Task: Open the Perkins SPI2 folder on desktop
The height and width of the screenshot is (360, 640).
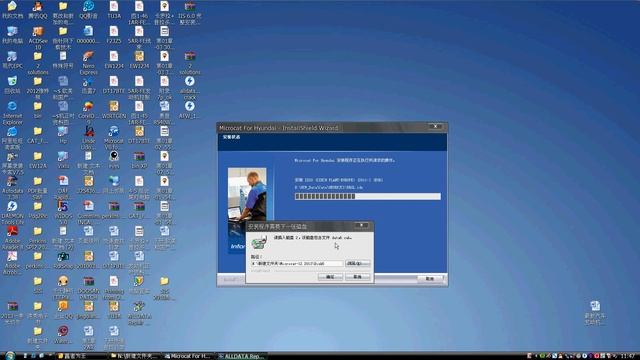Action: click(x=38, y=238)
